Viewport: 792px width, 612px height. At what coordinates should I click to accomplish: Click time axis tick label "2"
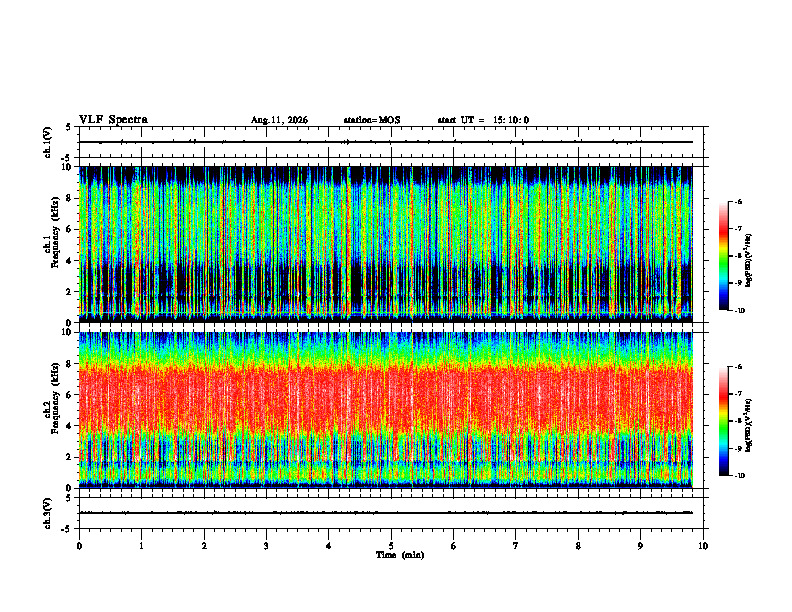click(204, 546)
